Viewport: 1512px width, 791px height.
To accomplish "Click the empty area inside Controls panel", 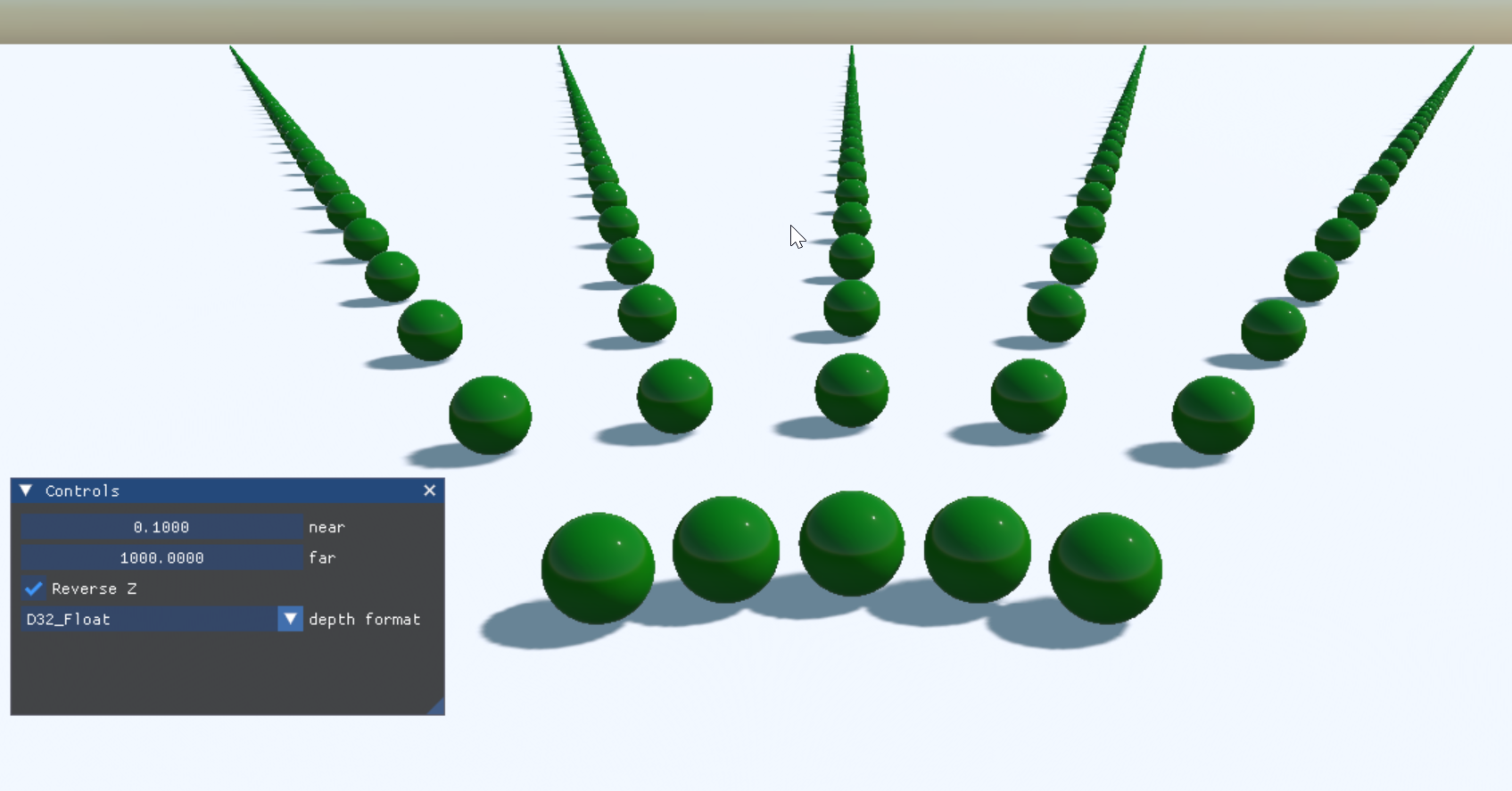I will point(227,673).
